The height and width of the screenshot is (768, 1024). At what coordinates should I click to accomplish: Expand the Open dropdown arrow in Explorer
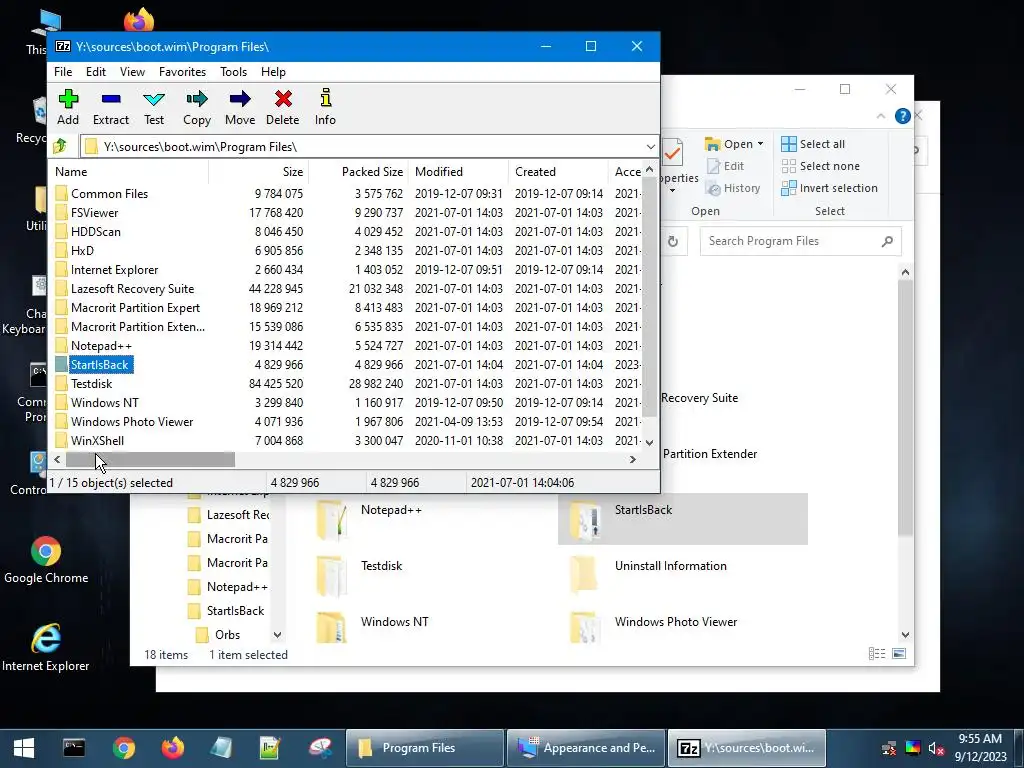(x=760, y=144)
